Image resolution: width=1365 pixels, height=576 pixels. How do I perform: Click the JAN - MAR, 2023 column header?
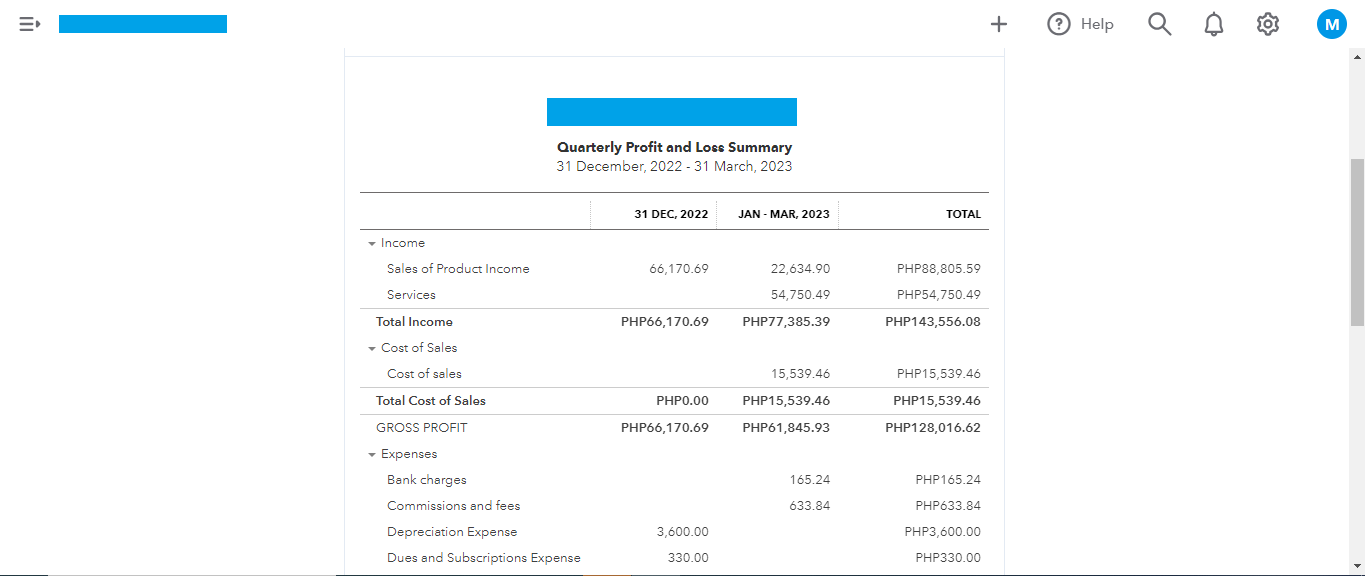[783, 214]
